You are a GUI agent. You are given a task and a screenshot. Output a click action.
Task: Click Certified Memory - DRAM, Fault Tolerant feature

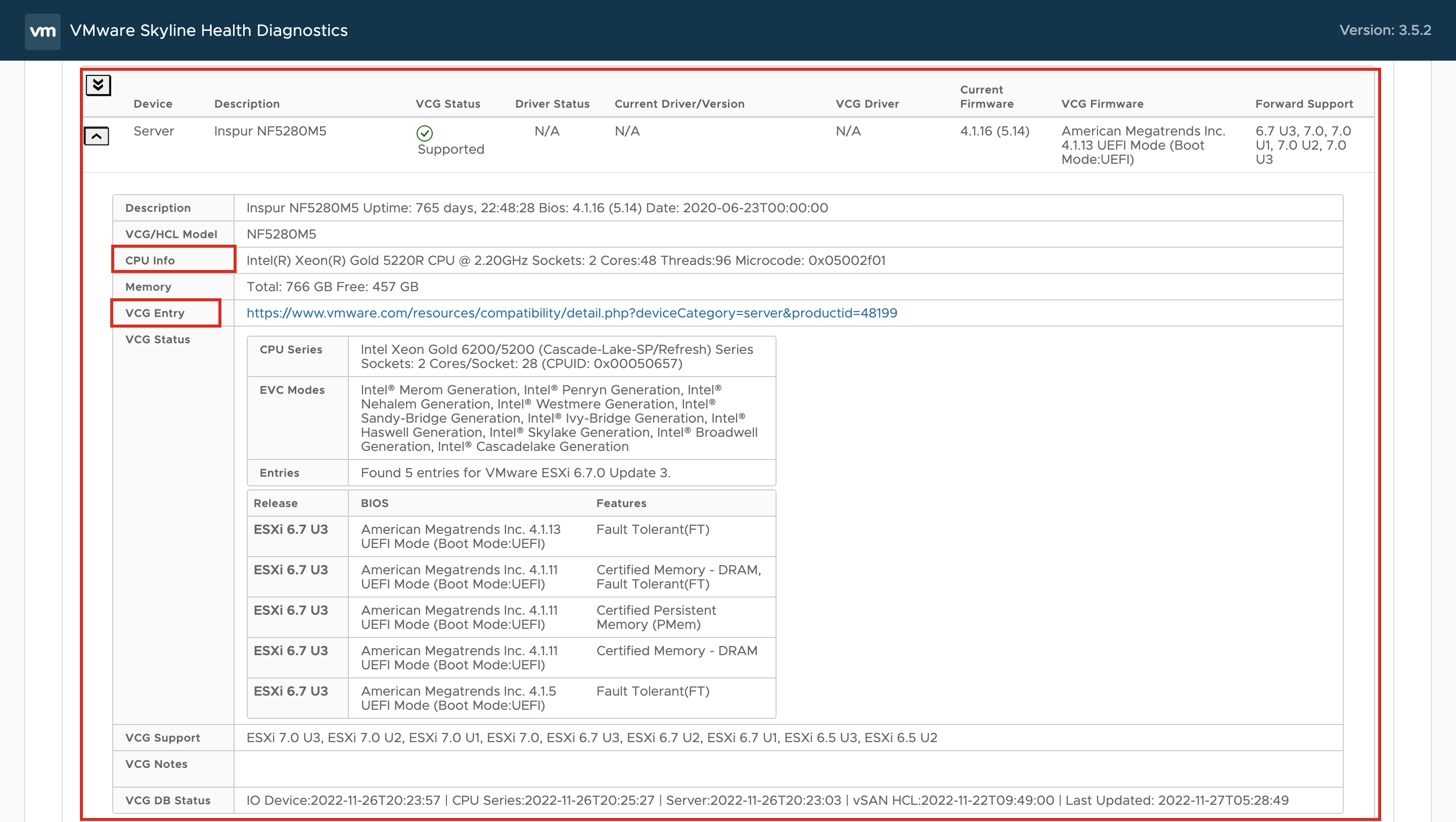click(x=678, y=577)
